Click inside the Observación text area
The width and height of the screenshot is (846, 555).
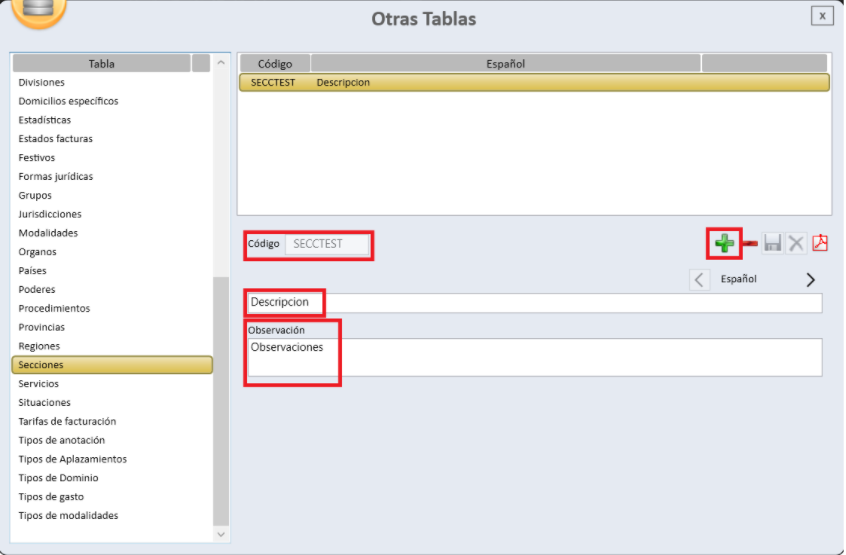point(534,357)
